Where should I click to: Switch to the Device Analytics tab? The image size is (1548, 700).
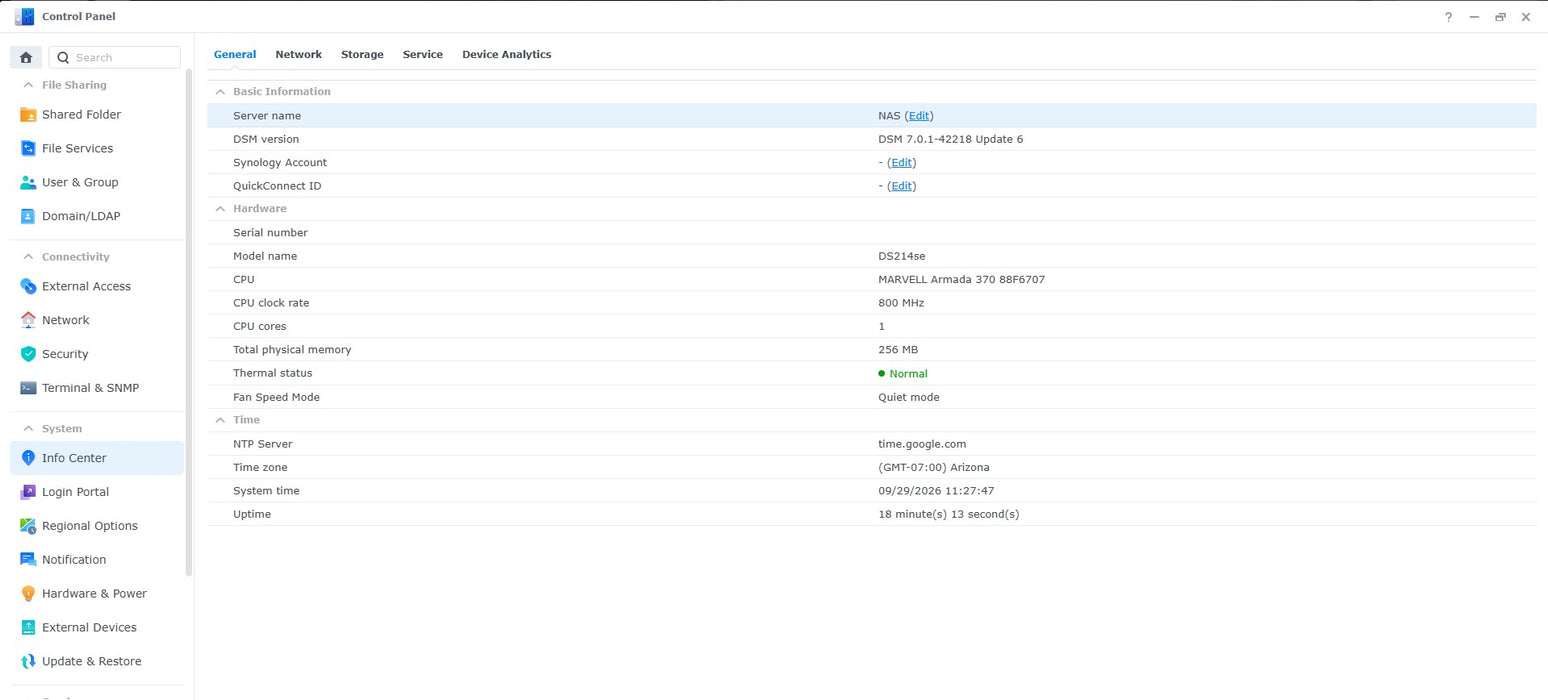[507, 55]
